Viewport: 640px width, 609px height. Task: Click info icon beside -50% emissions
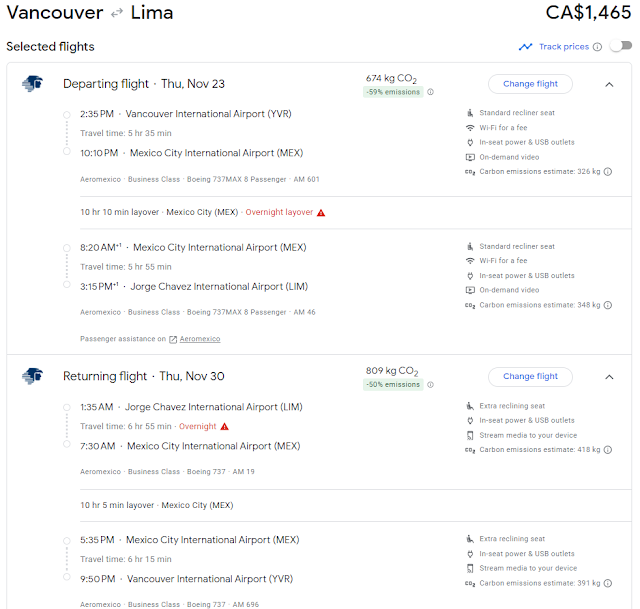431,385
